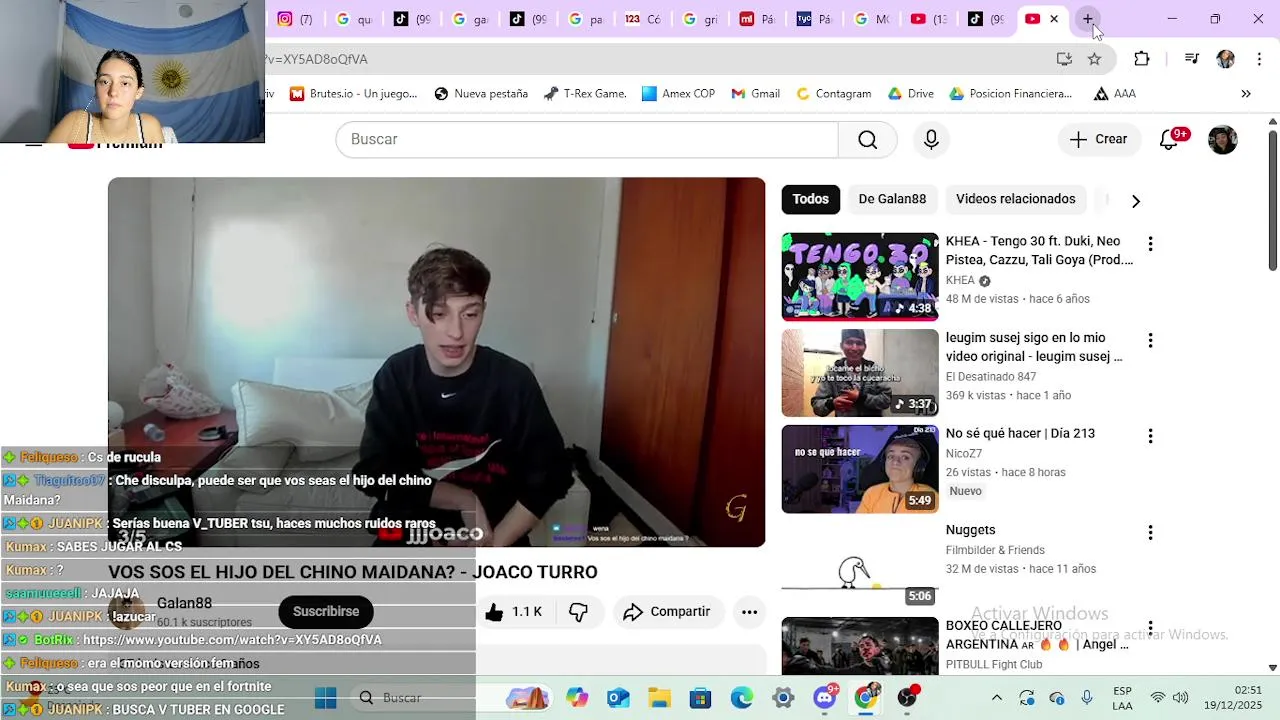Open YouTube notifications bell

point(1169,140)
